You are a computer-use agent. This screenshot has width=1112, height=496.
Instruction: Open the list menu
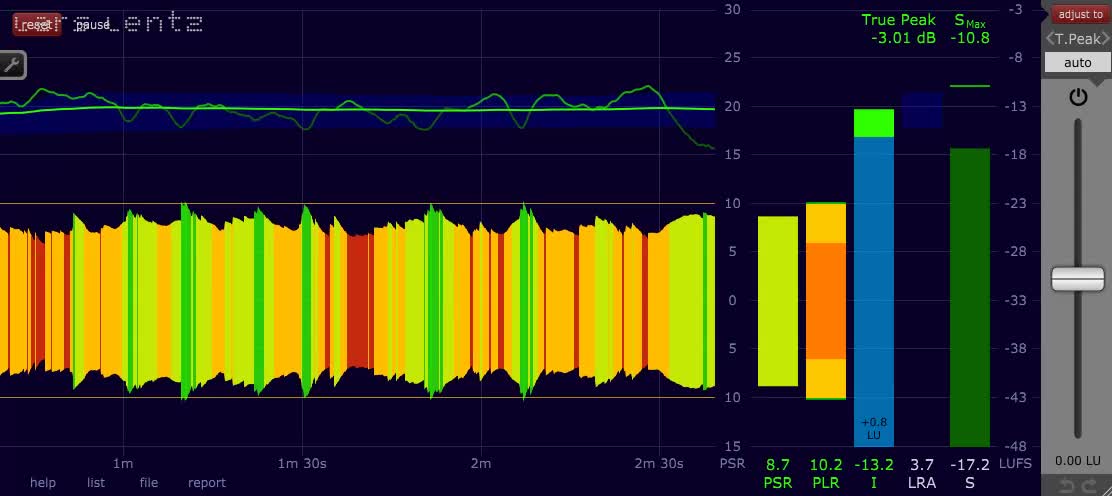(96, 483)
